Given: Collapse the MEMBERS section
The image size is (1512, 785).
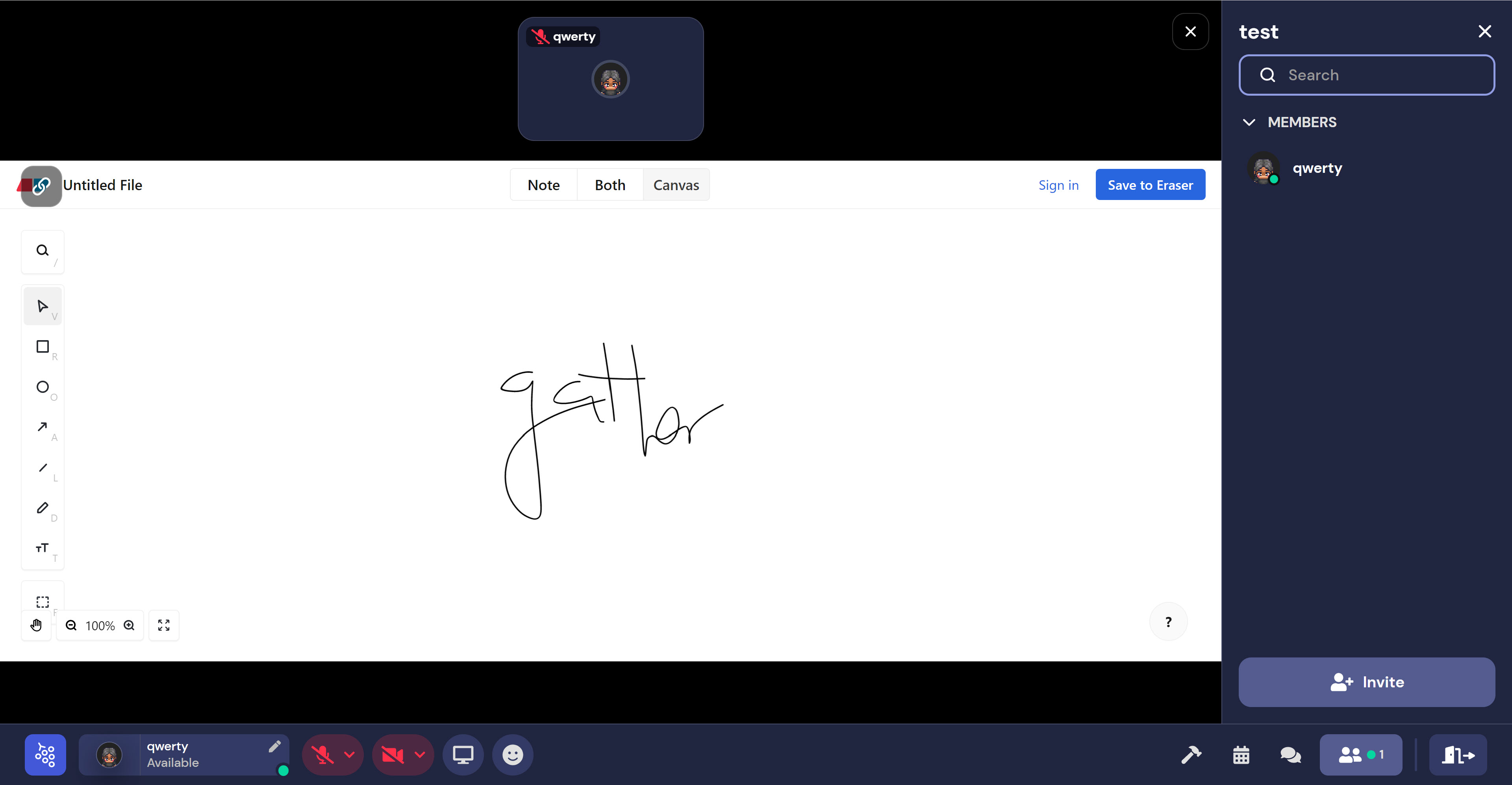Looking at the screenshot, I should (1249, 122).
